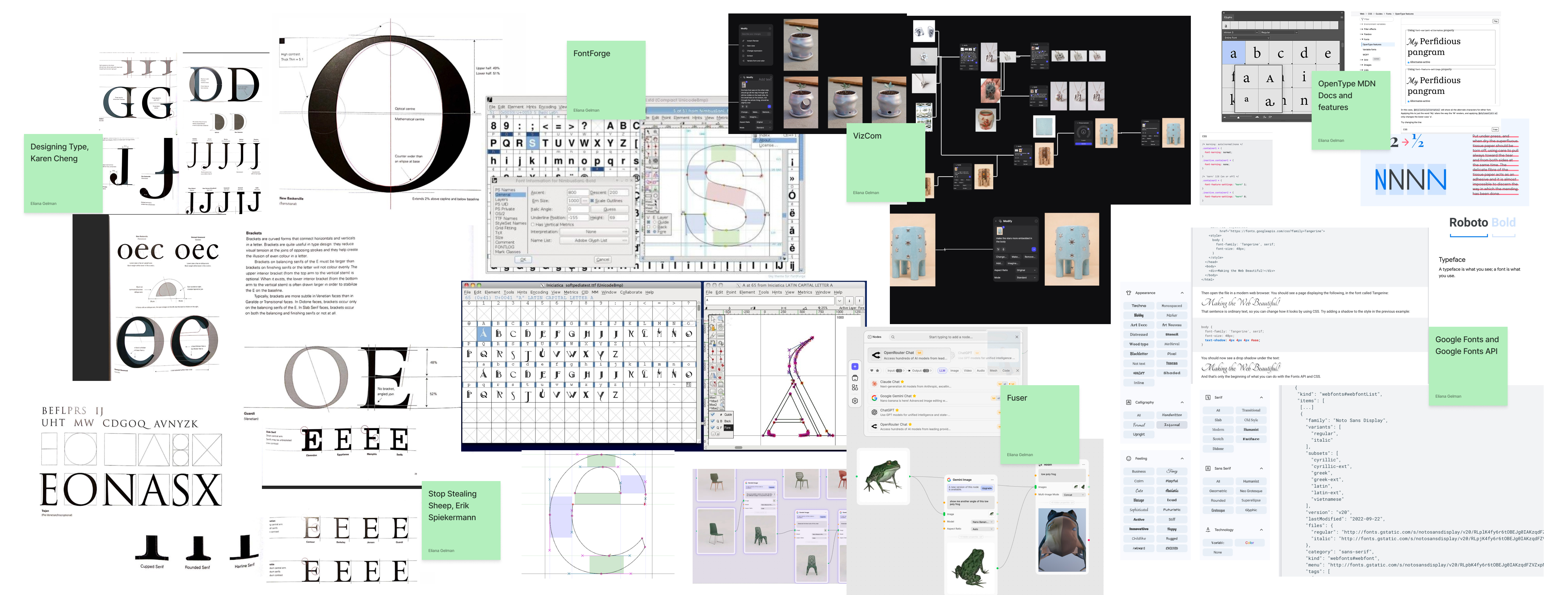The height and width of the screenshot is (595, 1568).
Task: Select the Skew tool in glyph editor
Action: tap(721, 375)
